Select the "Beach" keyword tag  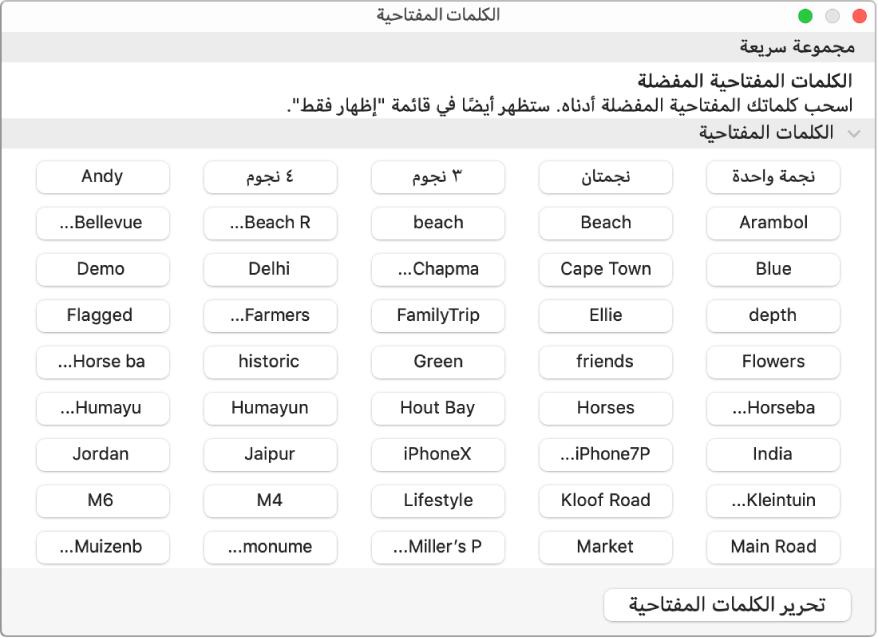click(x=605, y=223)
